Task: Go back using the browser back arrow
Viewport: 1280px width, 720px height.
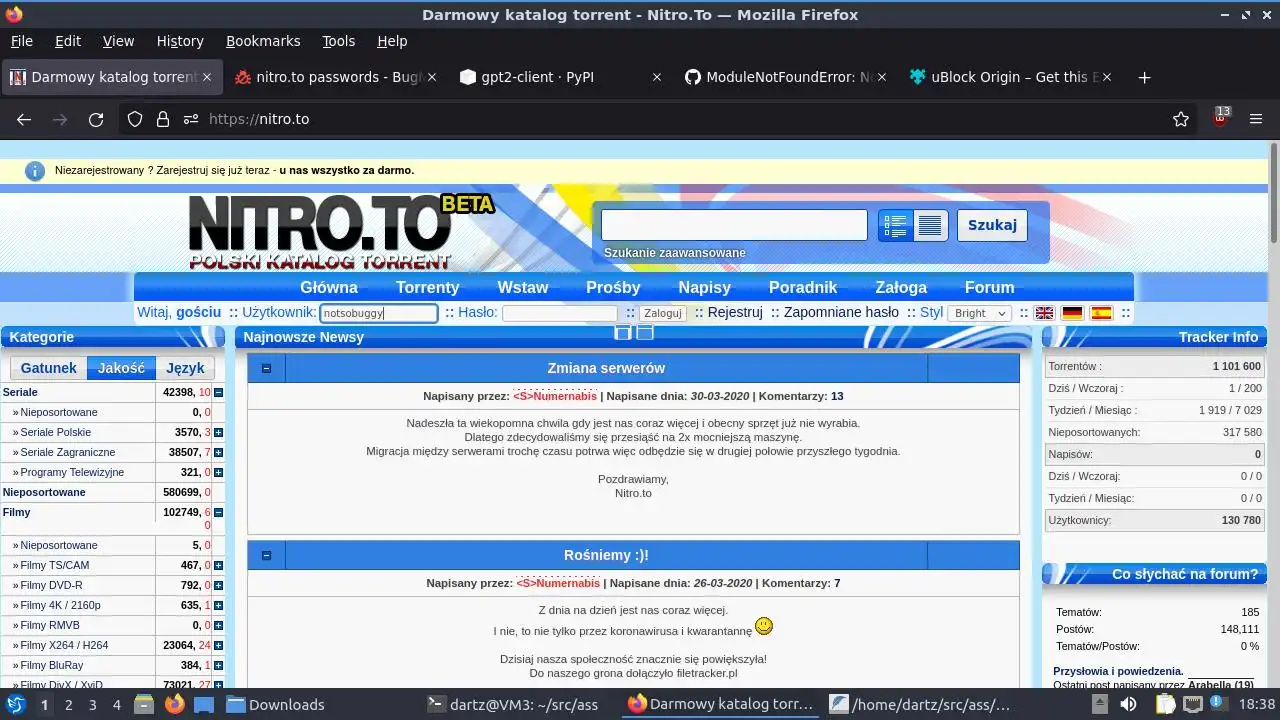Action: coord(24,119)
